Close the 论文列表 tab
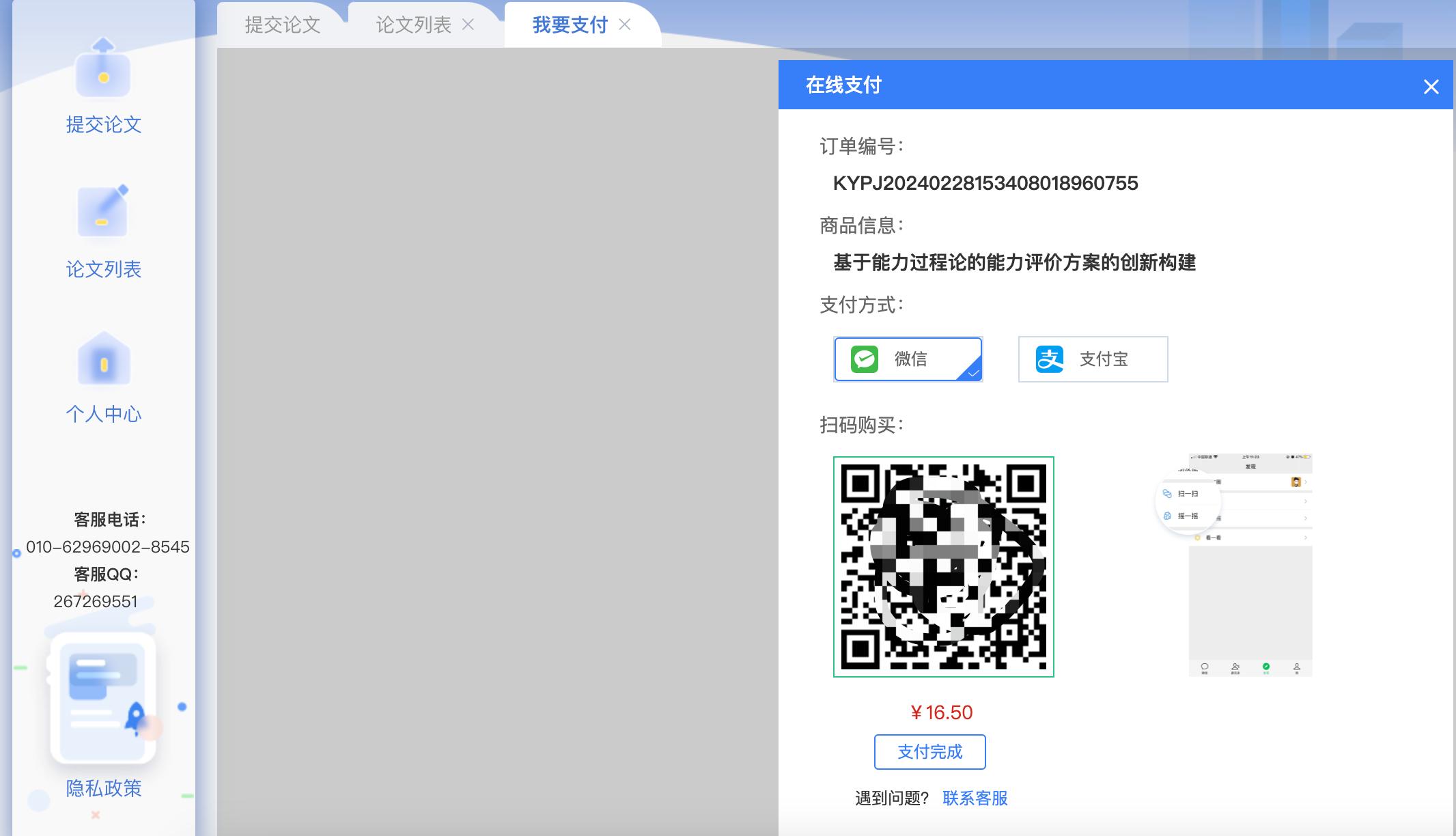 pyautogui.click(x=468, y=25)
